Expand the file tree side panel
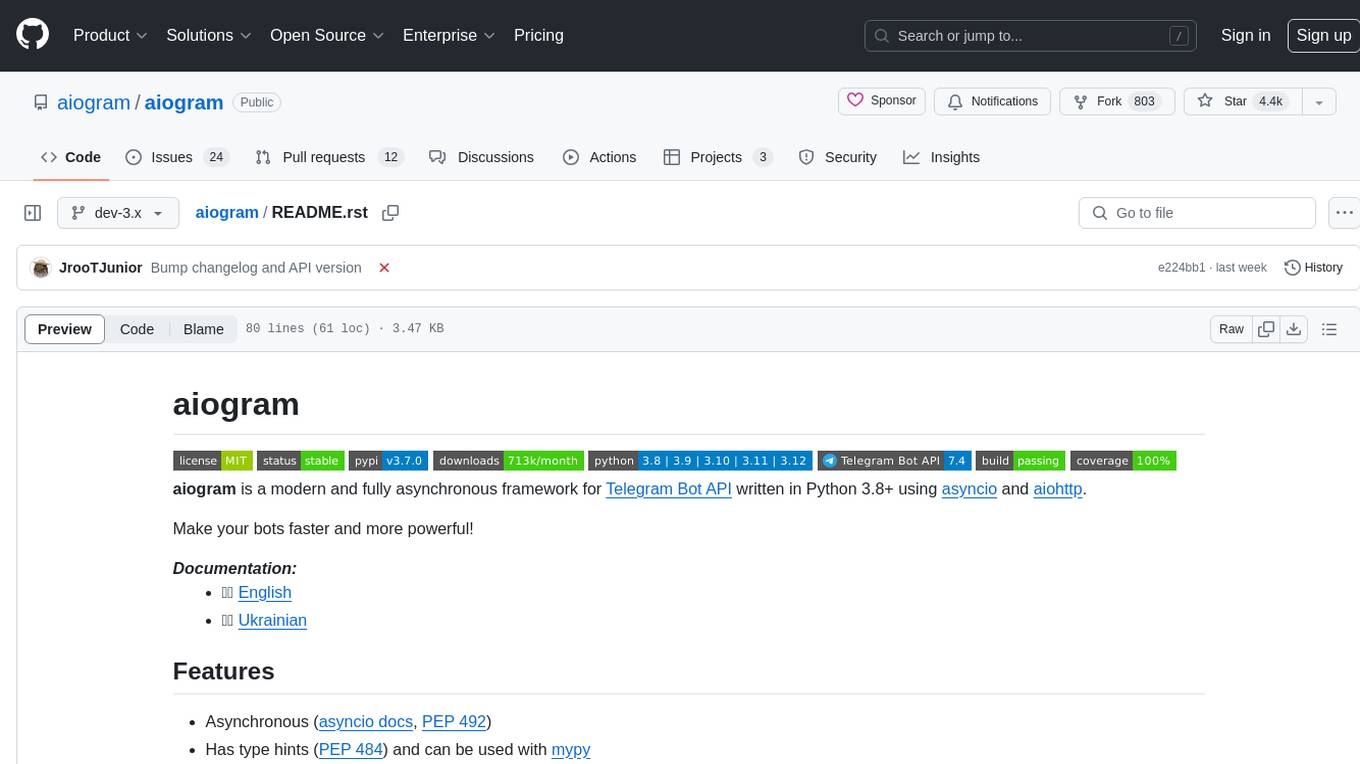The height and width of the screenshot is (764, 1360). click(x=33, y=213)
